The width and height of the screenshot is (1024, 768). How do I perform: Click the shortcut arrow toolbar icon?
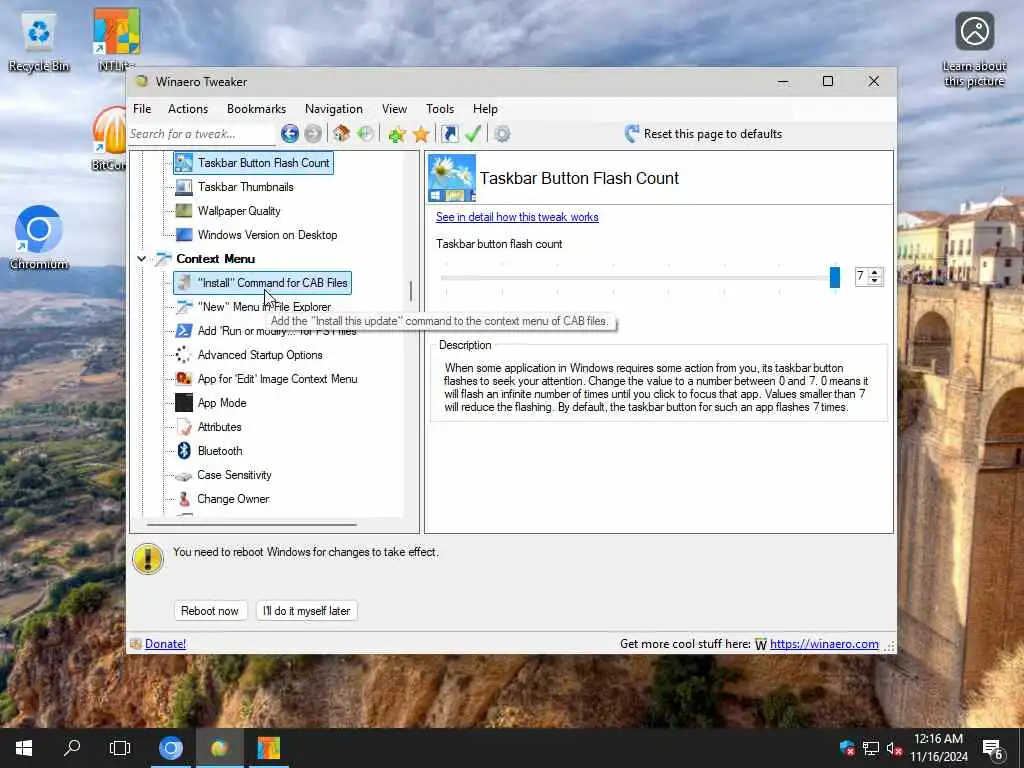click(450, 134)
